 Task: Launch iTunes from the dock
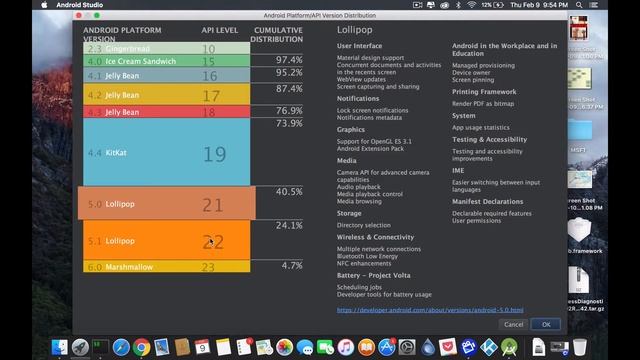[346, 347]
